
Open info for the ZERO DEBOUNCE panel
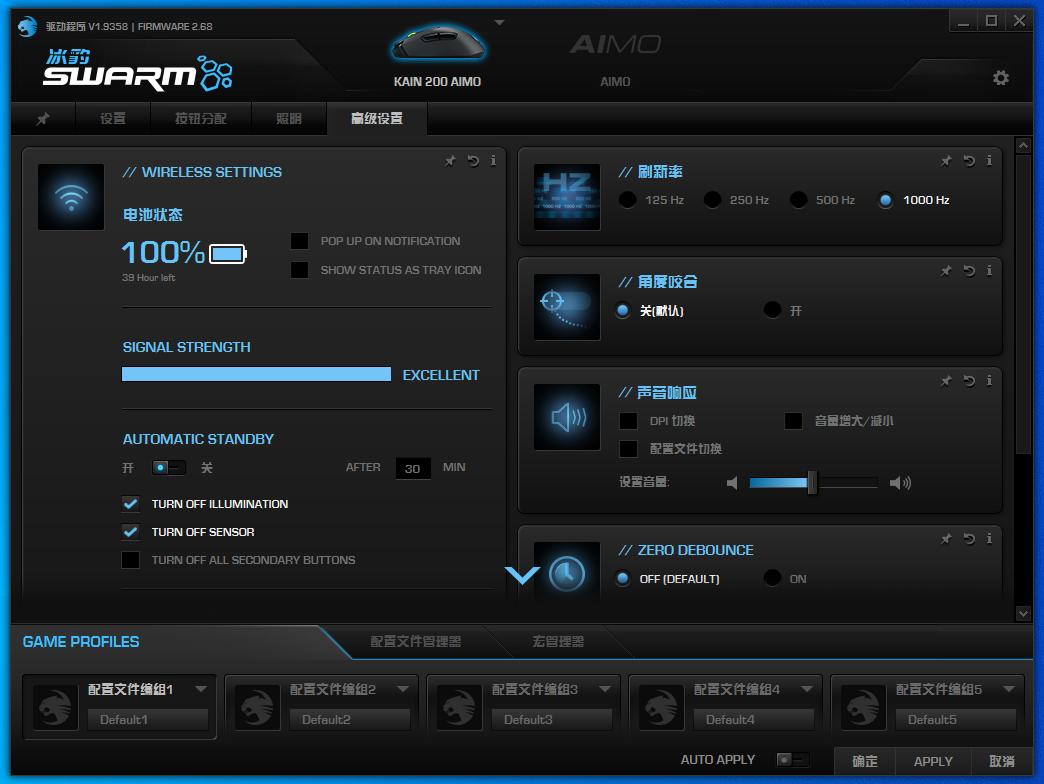[989, 538]
